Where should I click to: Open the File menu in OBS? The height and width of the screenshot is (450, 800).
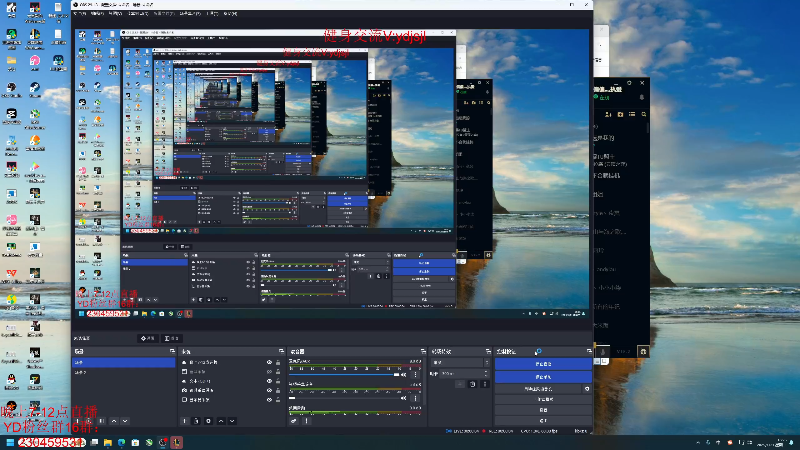coord(80,14)
